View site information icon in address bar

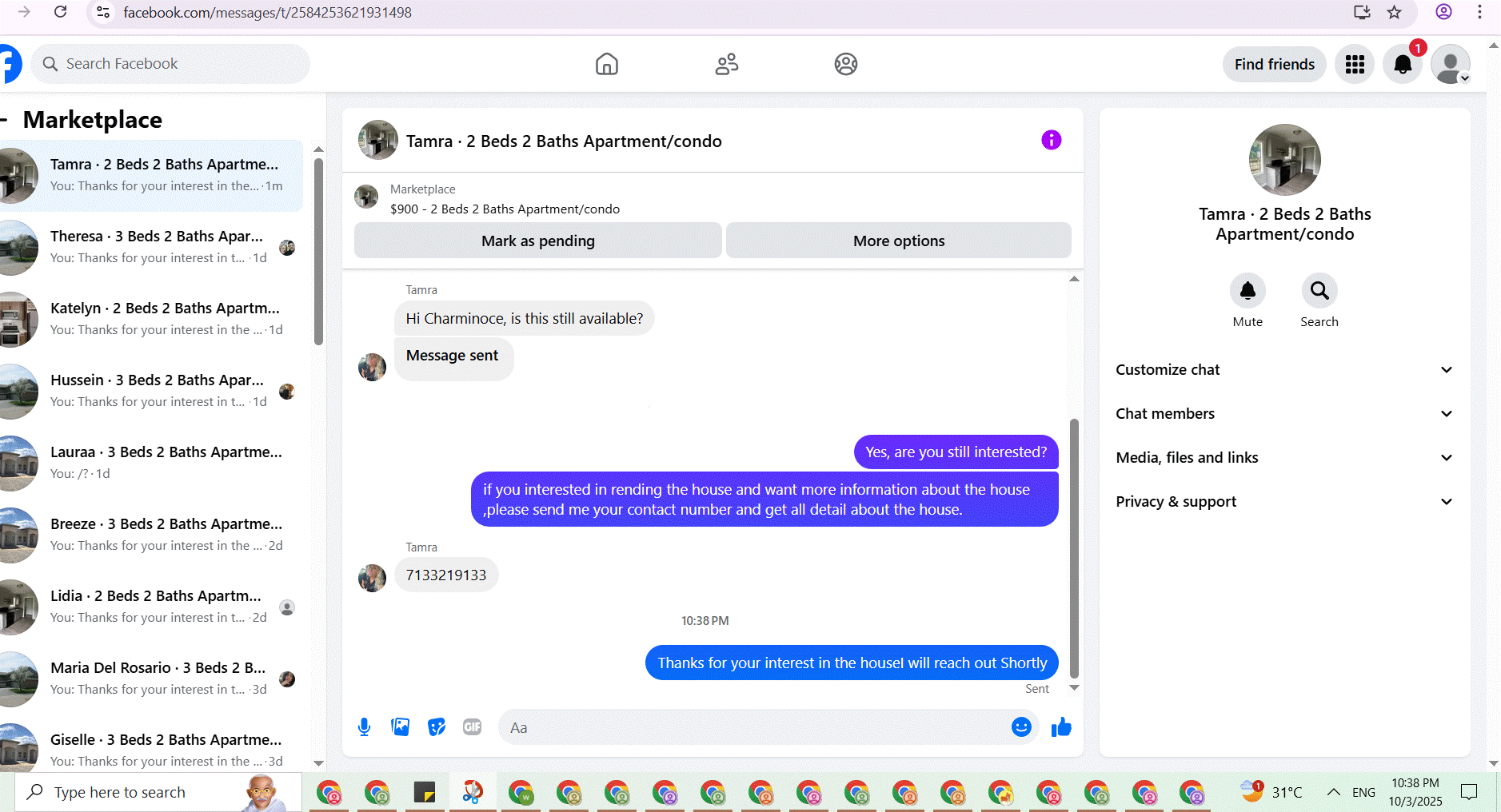point(103,12)
